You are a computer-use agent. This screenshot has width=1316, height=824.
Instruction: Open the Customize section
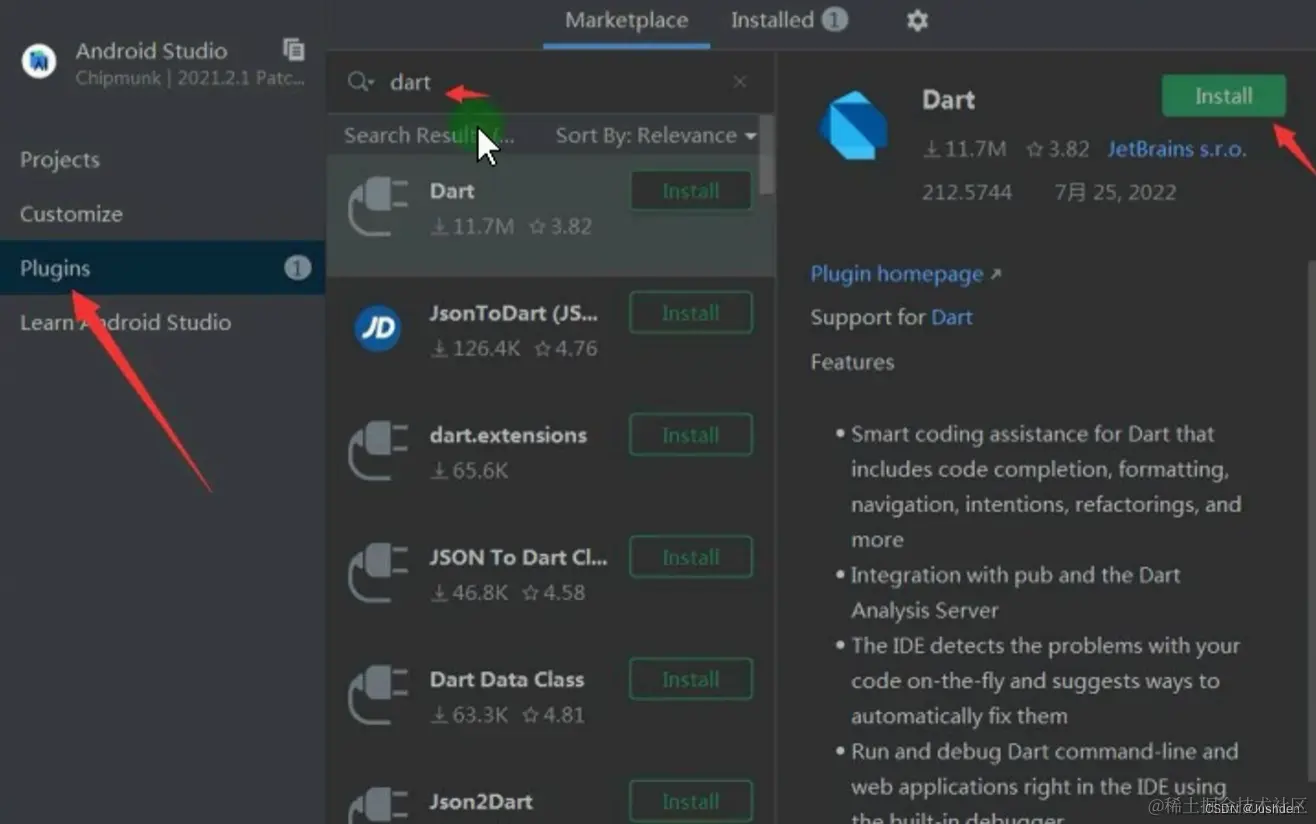(71, 214)
